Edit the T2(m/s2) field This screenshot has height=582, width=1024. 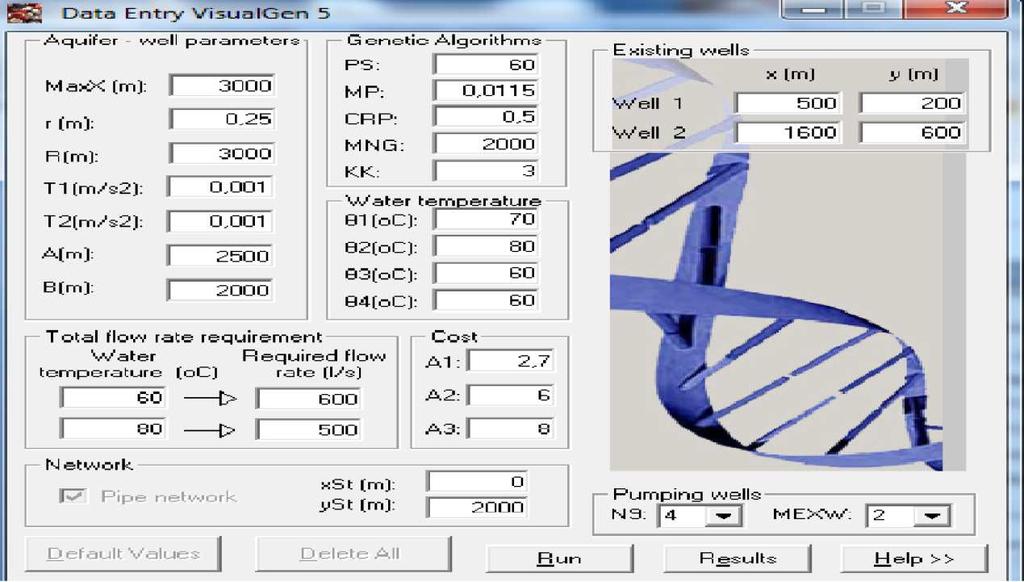coord(220,221)
